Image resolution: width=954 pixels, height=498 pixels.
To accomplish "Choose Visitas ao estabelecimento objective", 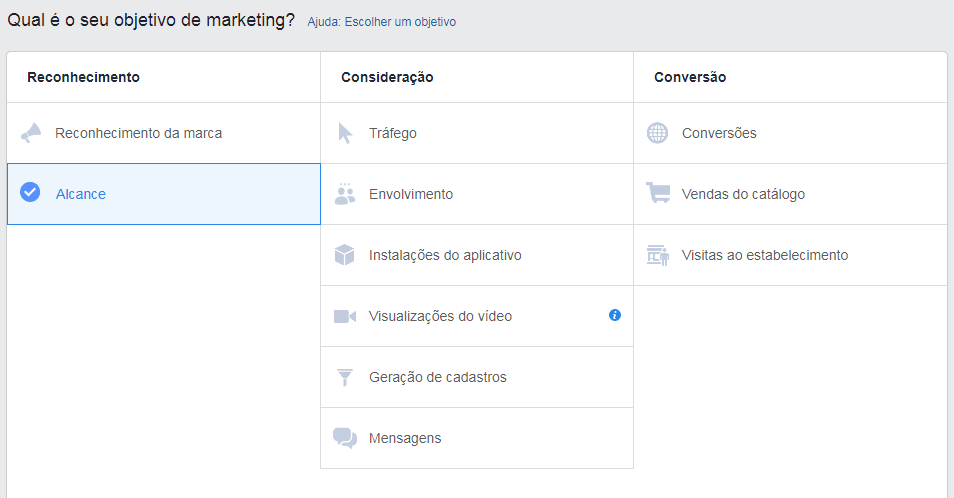I will (x=765, y=255).
